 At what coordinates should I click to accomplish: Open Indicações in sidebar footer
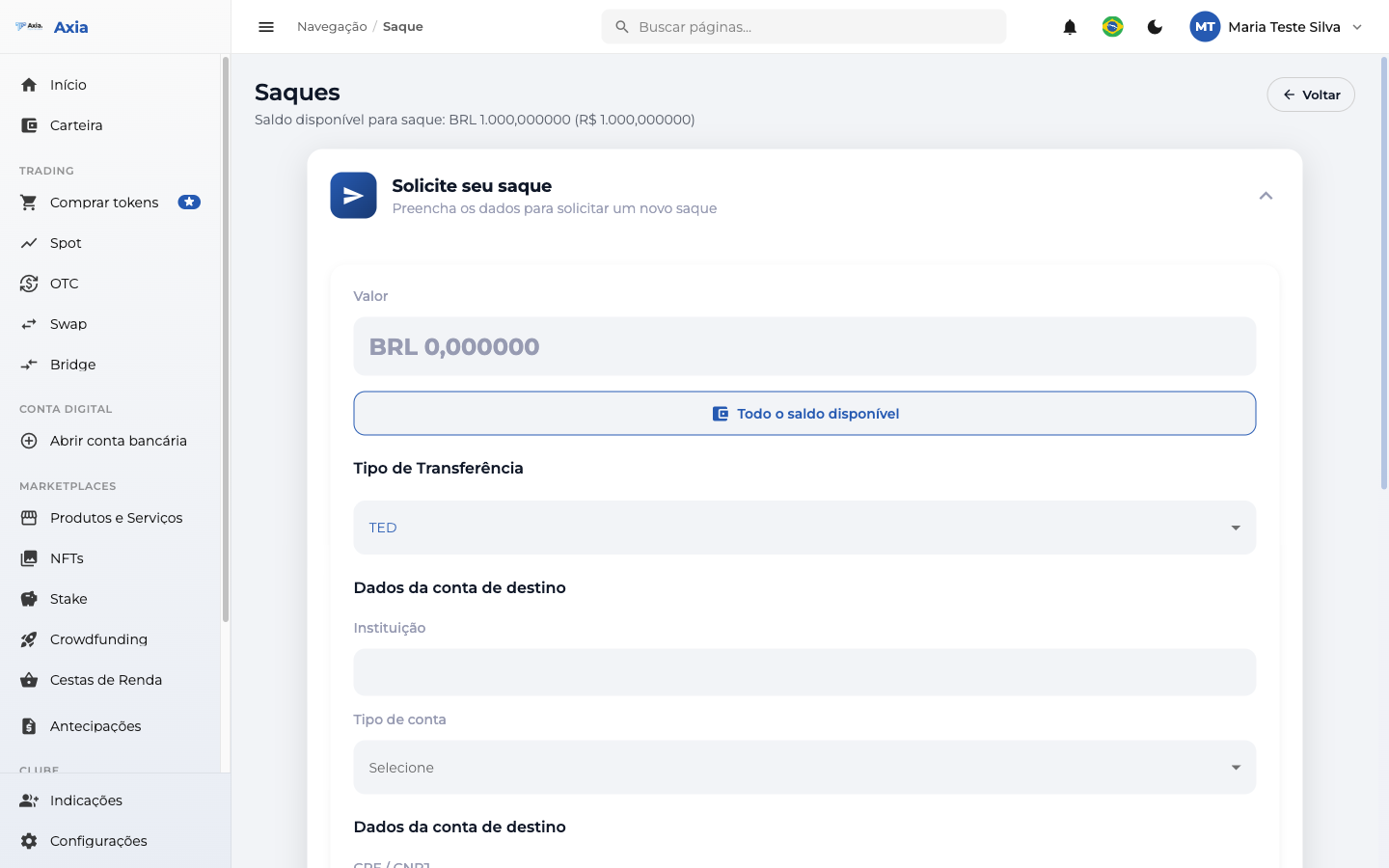(115, 800)
